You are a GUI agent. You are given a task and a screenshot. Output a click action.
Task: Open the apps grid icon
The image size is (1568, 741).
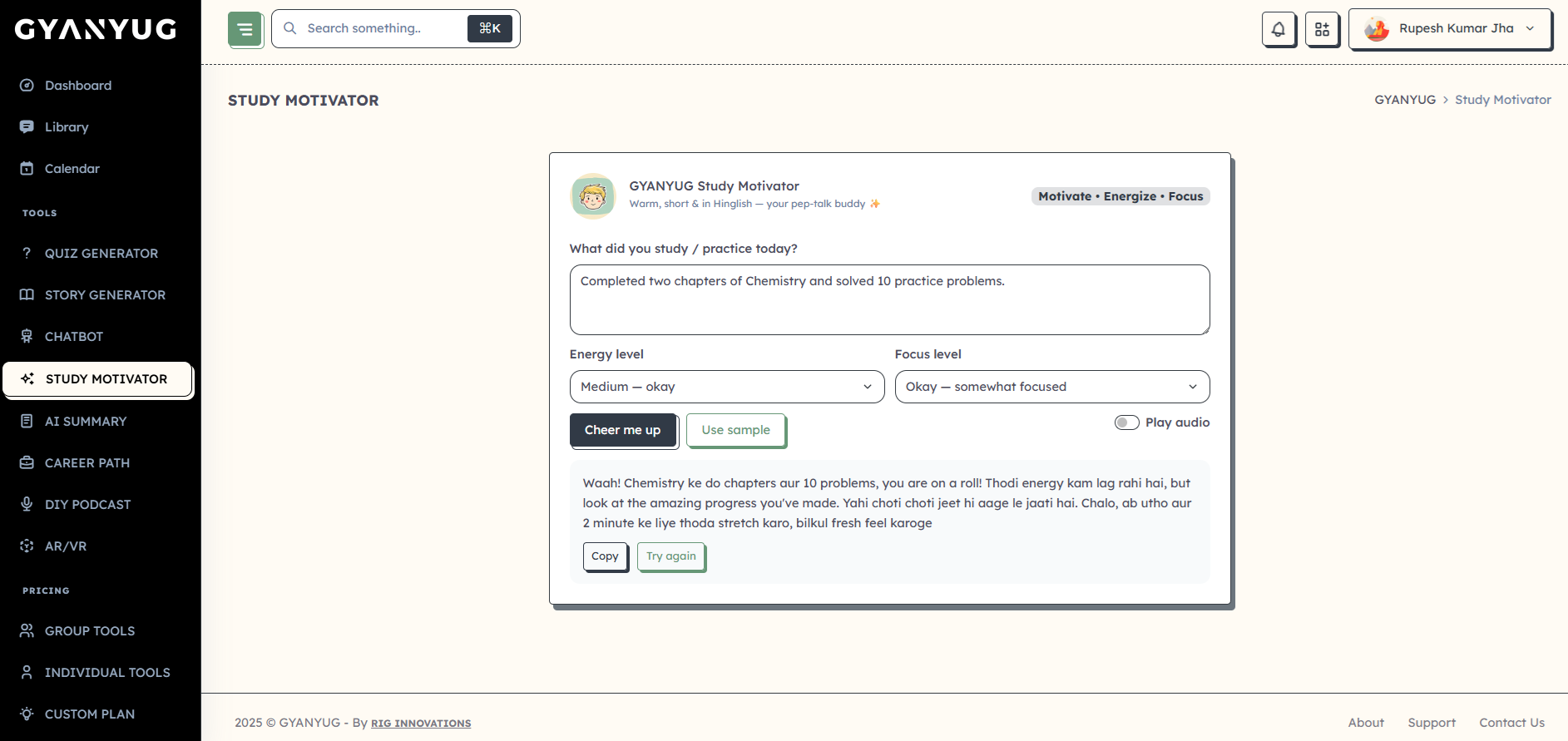click(x=1322, y=29)
